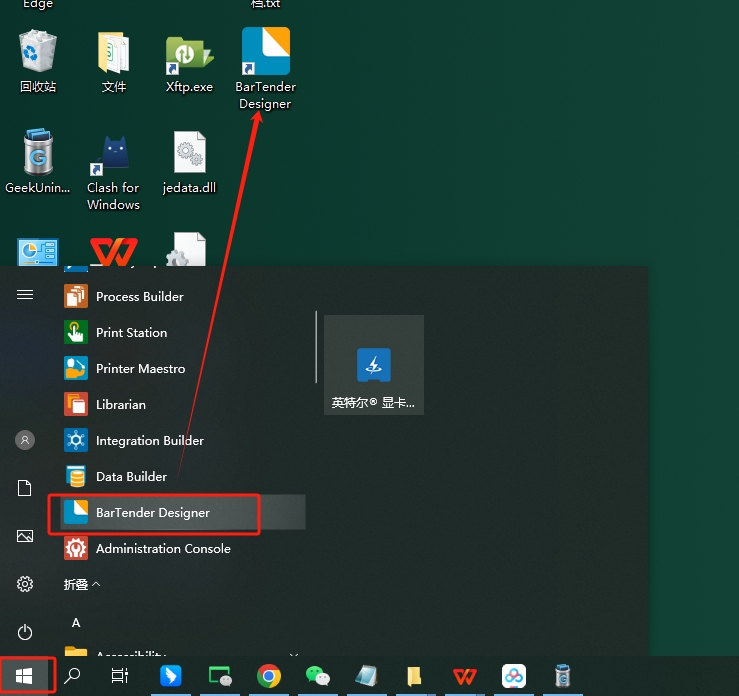Image resolution: width=739 pixels, height=696 pixels.
Task: Open the green screen-chat app on taskbar
Action: (220, 676)
